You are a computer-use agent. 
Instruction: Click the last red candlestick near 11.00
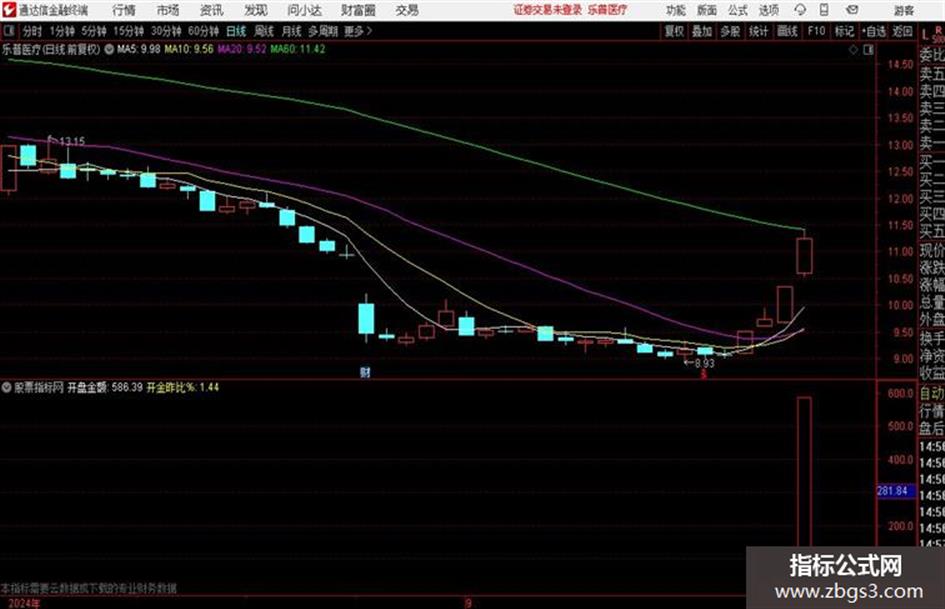[805, 256]
